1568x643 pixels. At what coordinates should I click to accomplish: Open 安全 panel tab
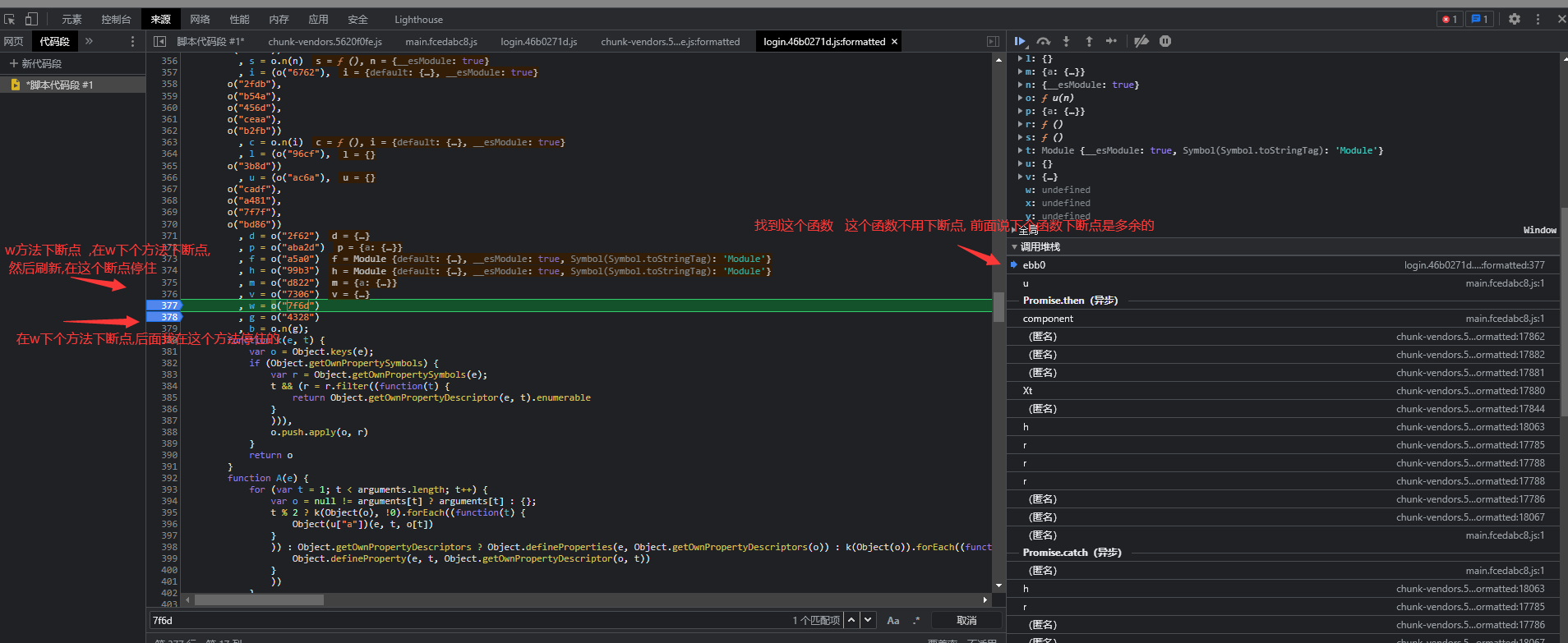click(357, 19)
